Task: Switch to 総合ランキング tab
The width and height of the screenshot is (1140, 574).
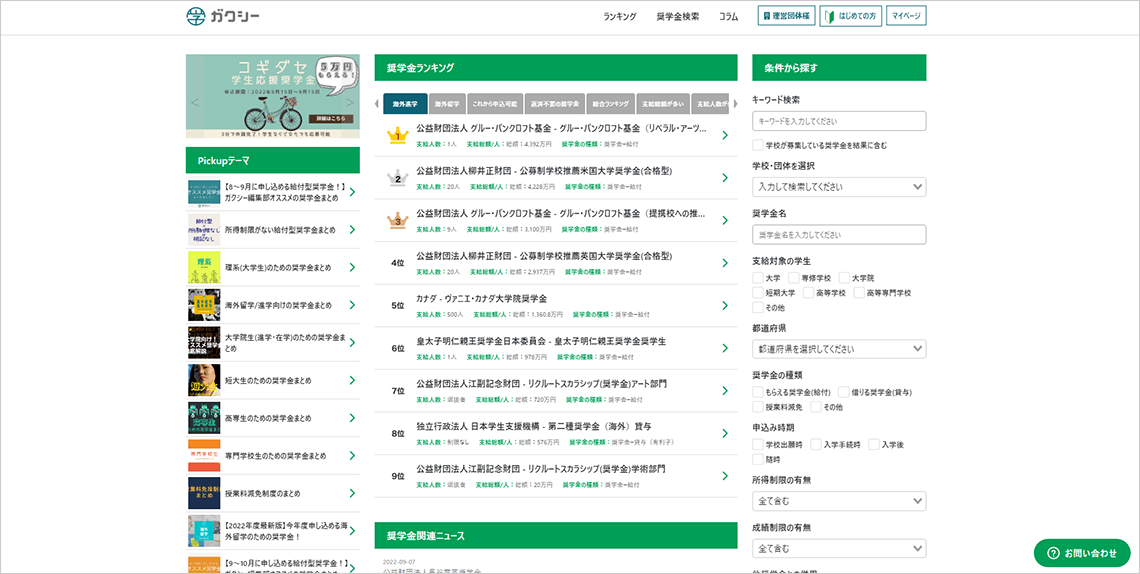Action: pyautogui.click(x=610, y=104)
